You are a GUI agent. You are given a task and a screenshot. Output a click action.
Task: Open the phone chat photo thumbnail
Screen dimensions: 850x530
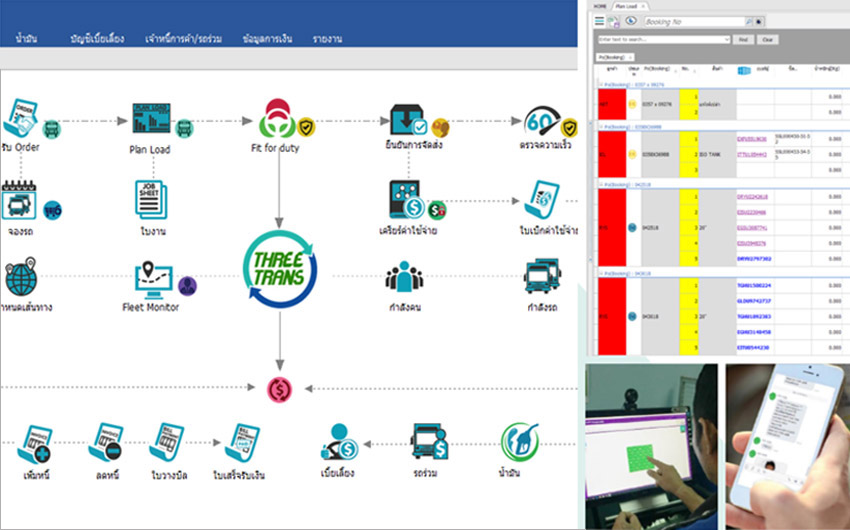(x=788, y=447)
